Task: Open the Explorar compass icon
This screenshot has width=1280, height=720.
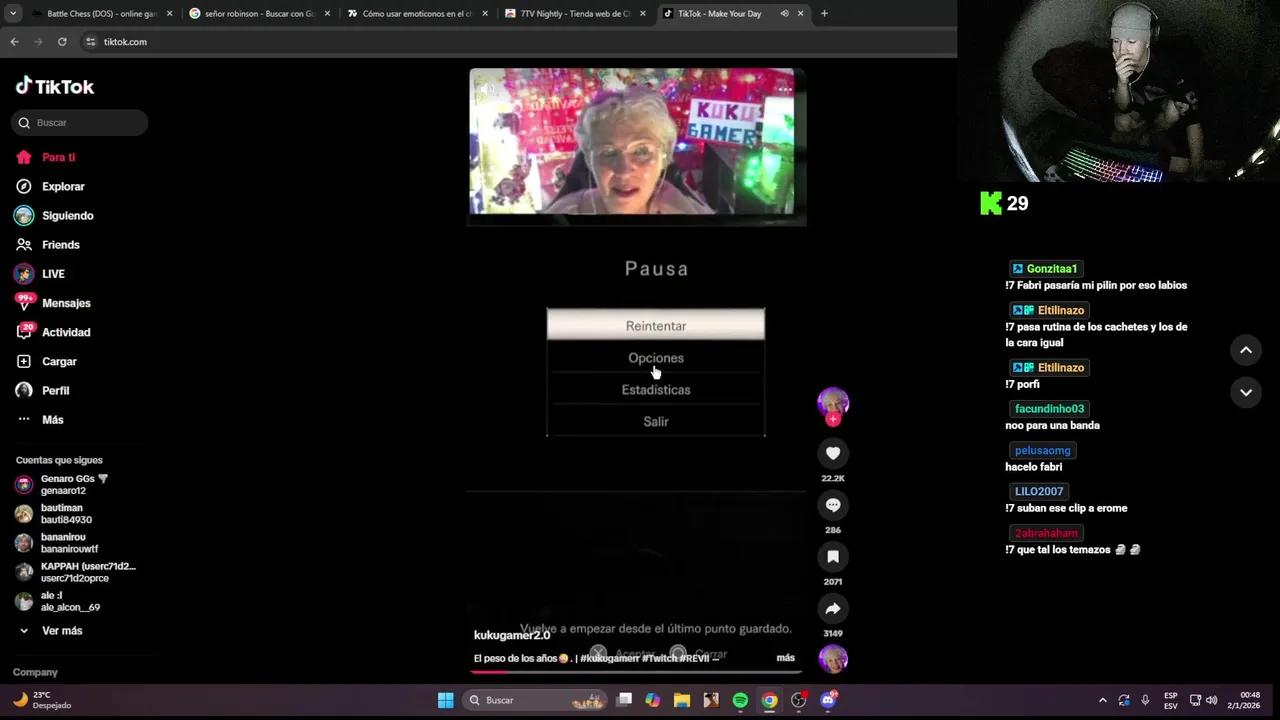Action: pyautogui.click(x=24, y=186)
